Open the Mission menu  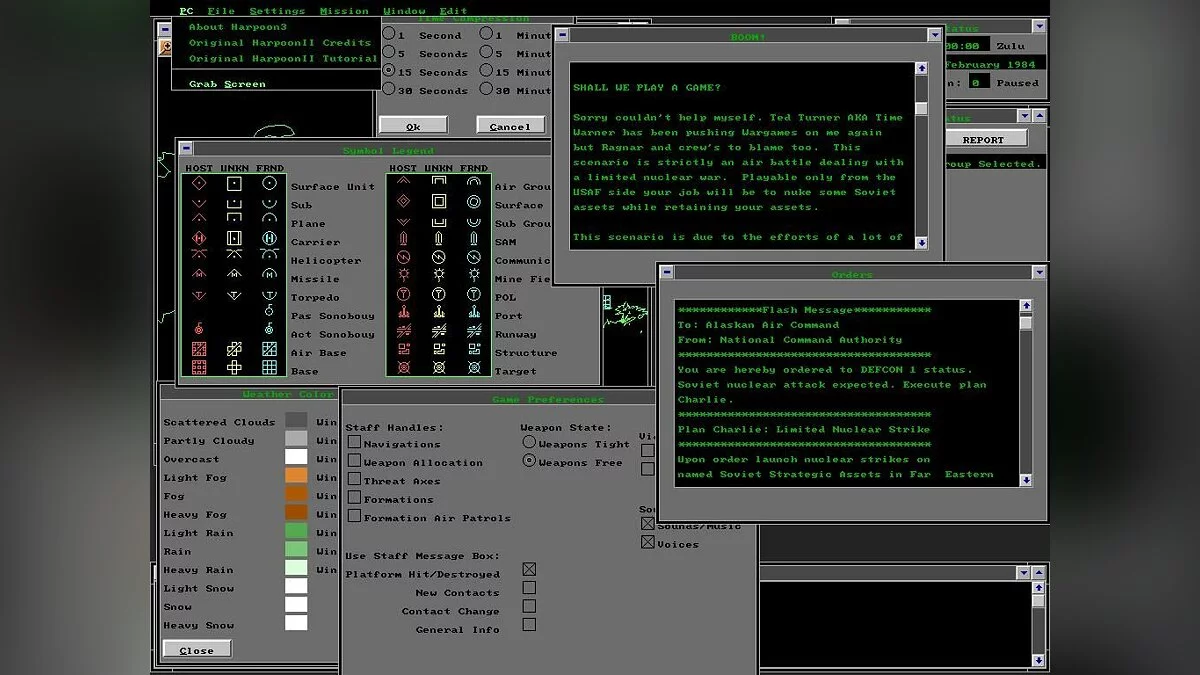point(344,11)
